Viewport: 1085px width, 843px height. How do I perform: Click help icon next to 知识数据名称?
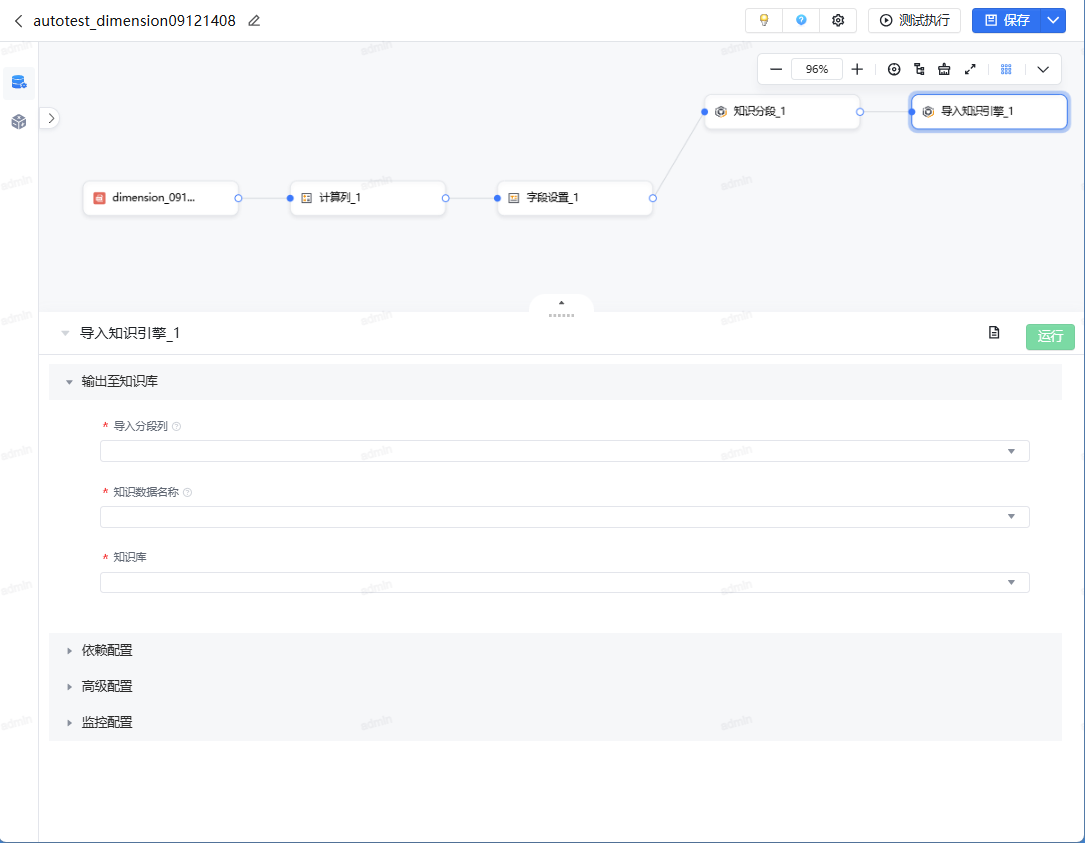coord(188,492)
